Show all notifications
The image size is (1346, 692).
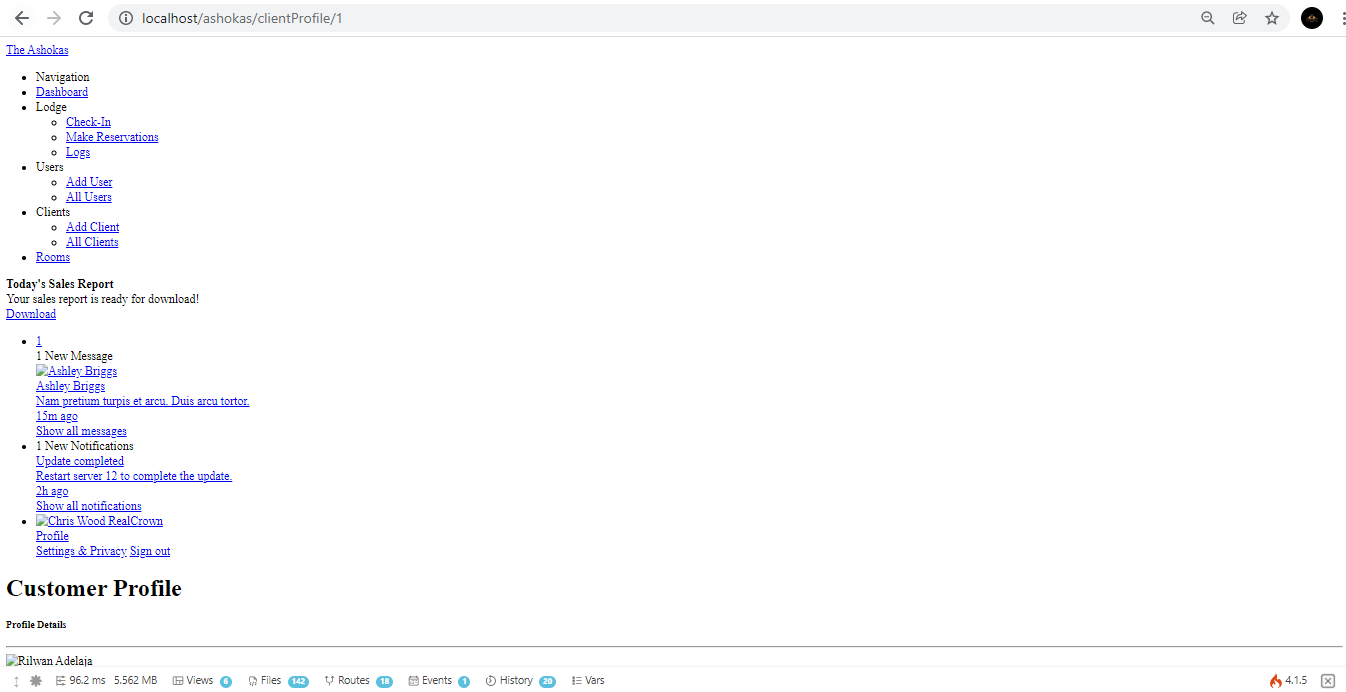click(89, 506)
